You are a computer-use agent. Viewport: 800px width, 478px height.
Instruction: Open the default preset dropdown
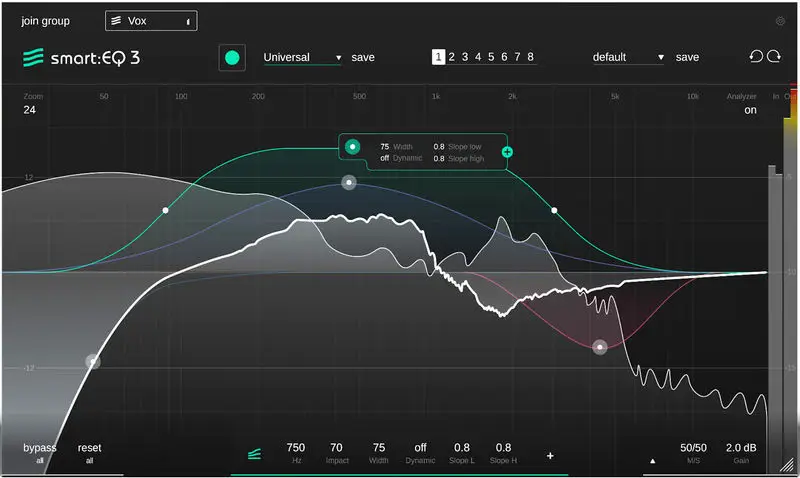point(628,57)
